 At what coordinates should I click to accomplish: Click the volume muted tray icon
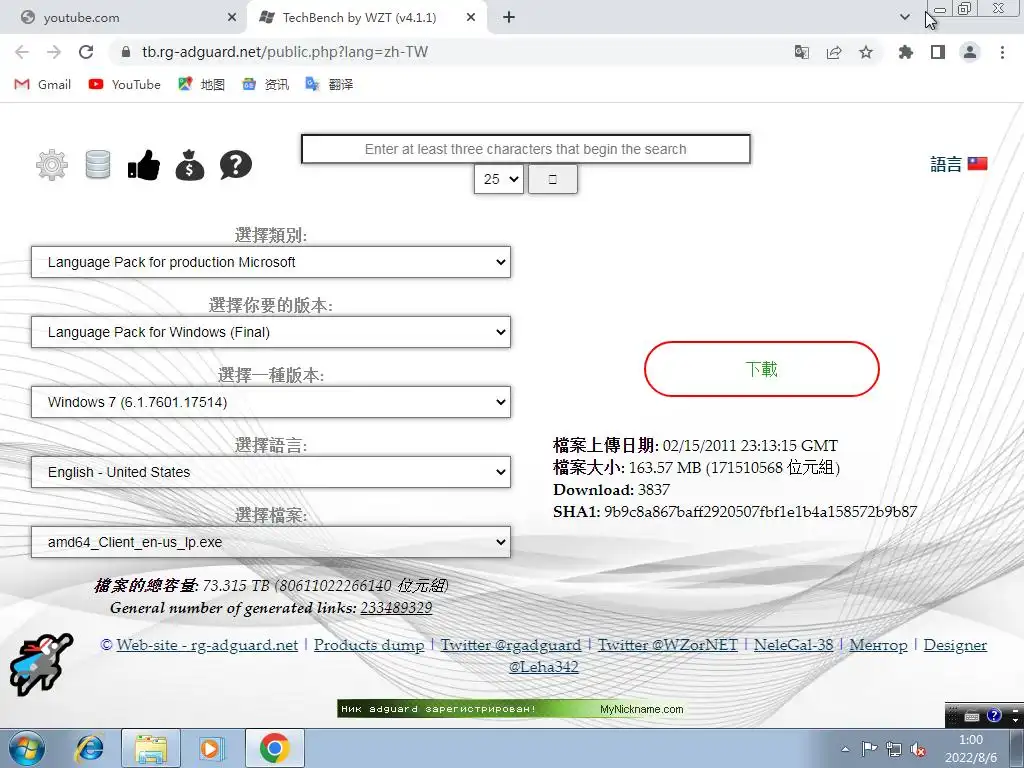click(918, 749)
